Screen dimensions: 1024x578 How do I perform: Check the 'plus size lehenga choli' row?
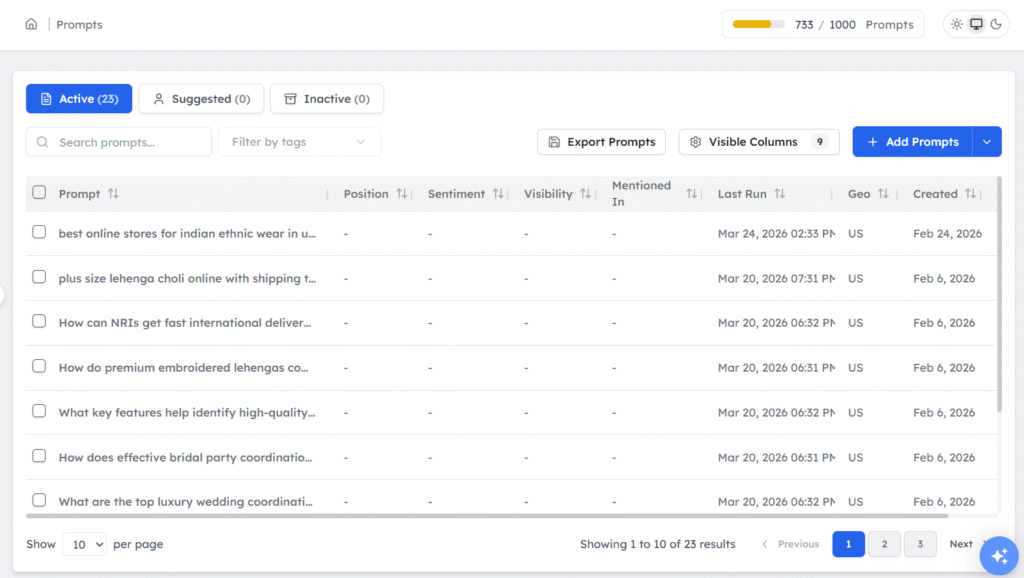pos(39,277)
